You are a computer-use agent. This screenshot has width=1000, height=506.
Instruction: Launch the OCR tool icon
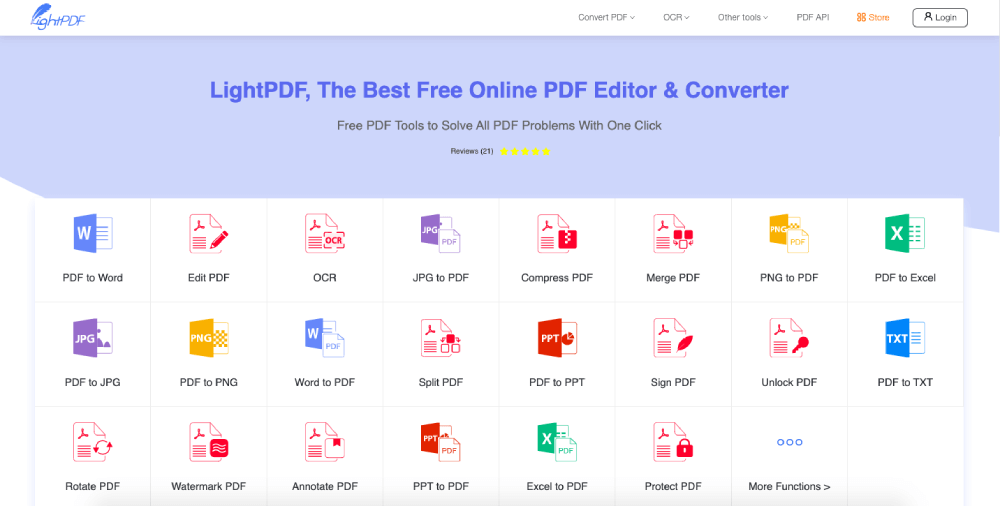tap(325, 234)
